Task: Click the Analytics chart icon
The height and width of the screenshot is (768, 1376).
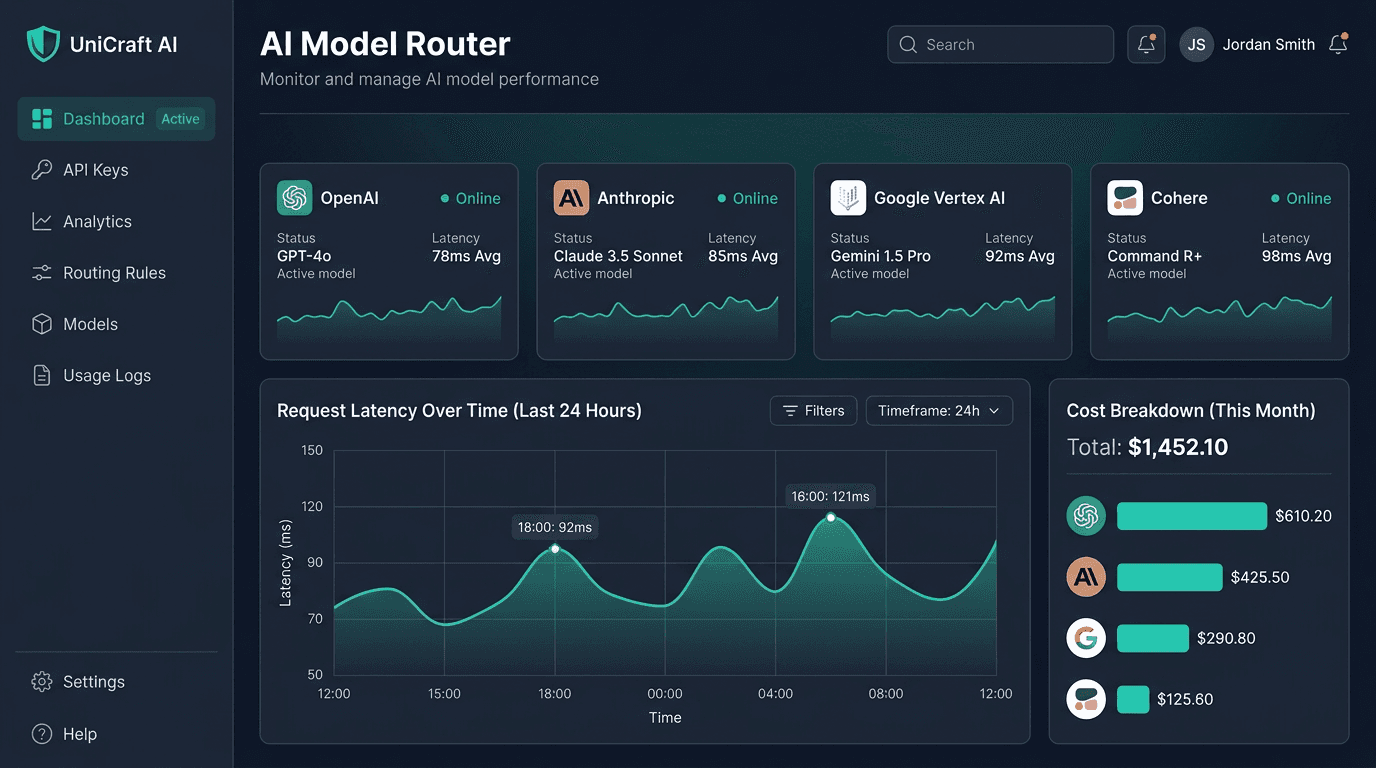Action: tap(42, 221)
